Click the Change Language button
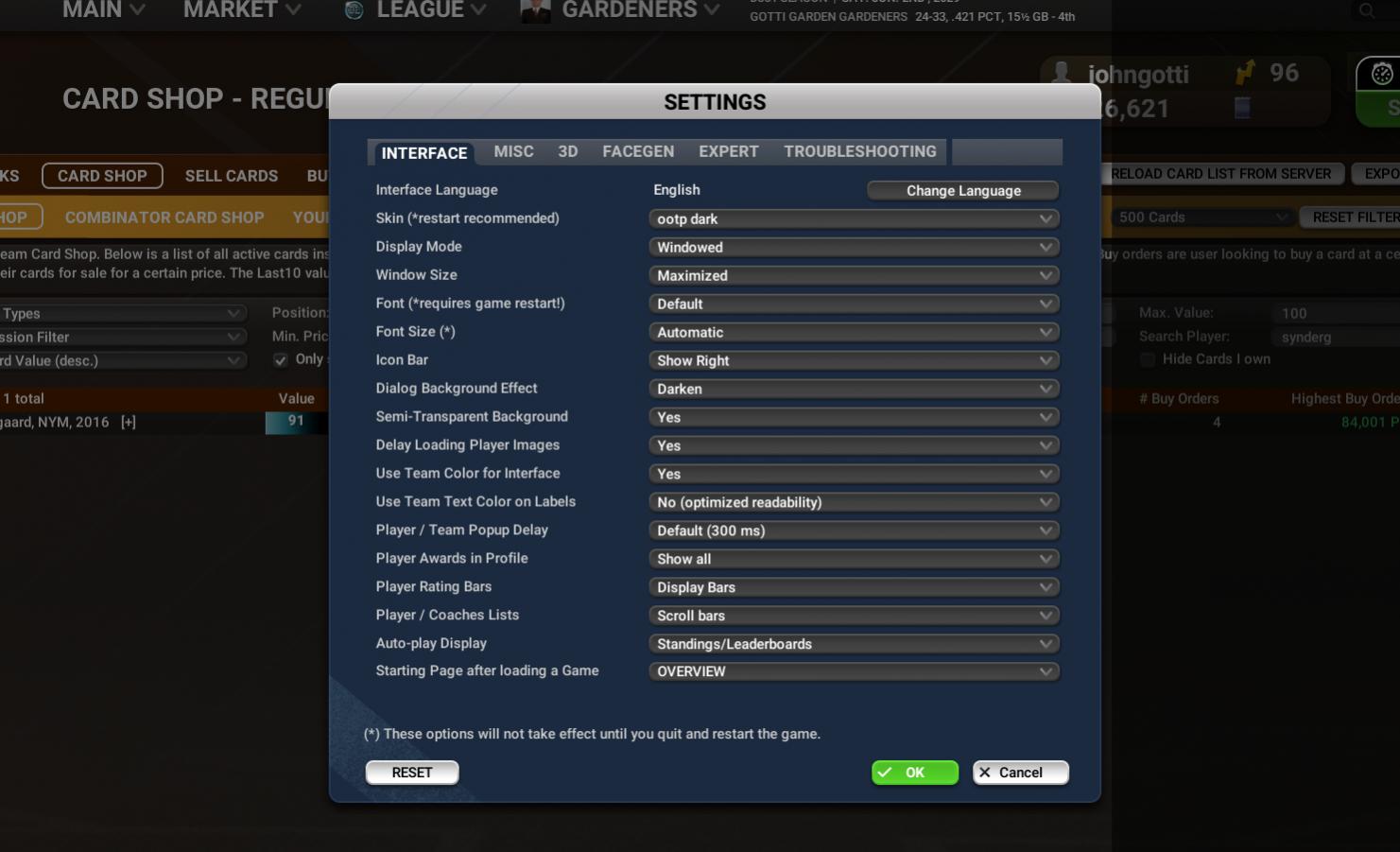Viewport: 1400px width, 852px height. click(x=962, y=190)
